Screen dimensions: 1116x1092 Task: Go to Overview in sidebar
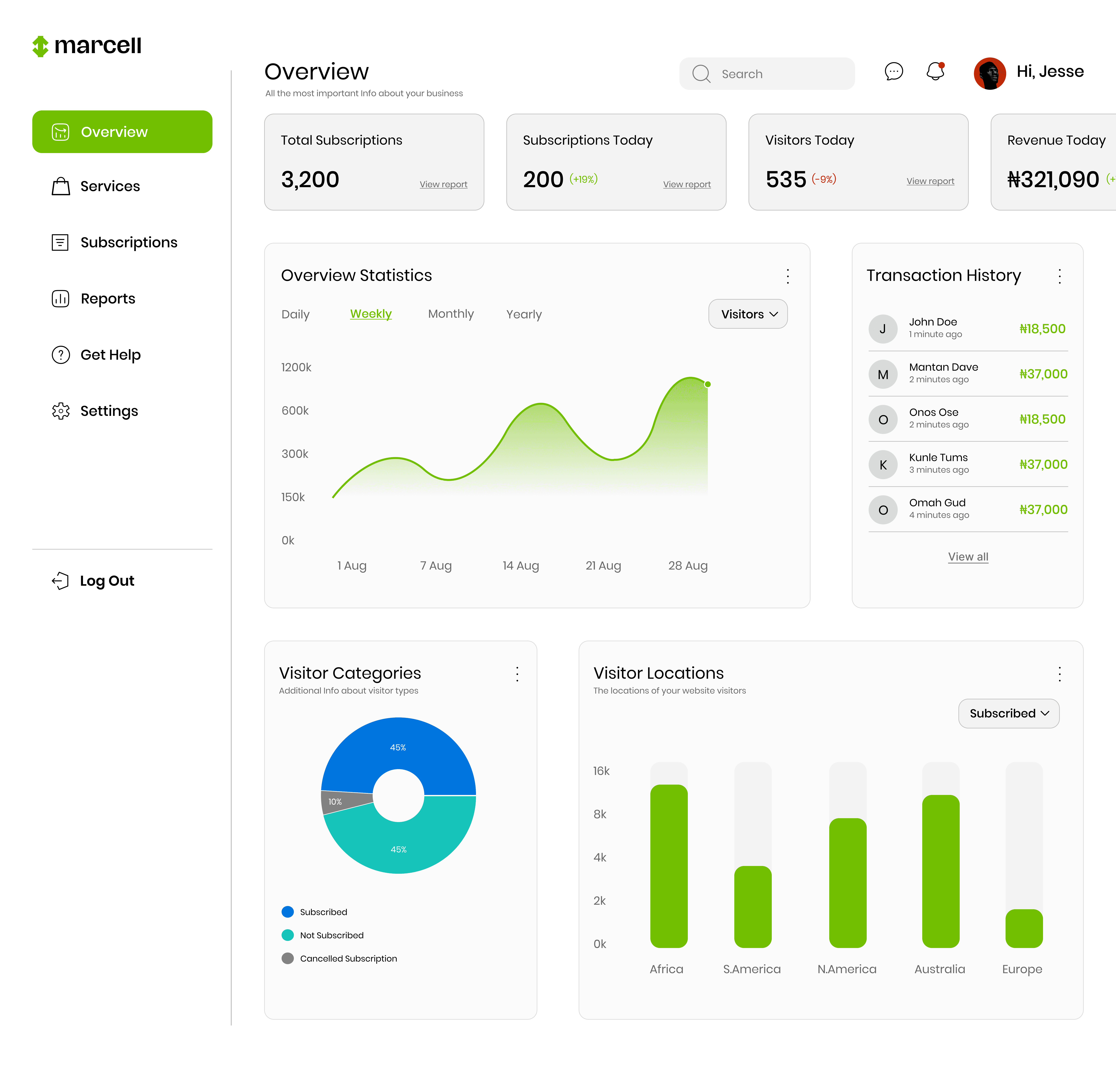click(x=122, y=132)
